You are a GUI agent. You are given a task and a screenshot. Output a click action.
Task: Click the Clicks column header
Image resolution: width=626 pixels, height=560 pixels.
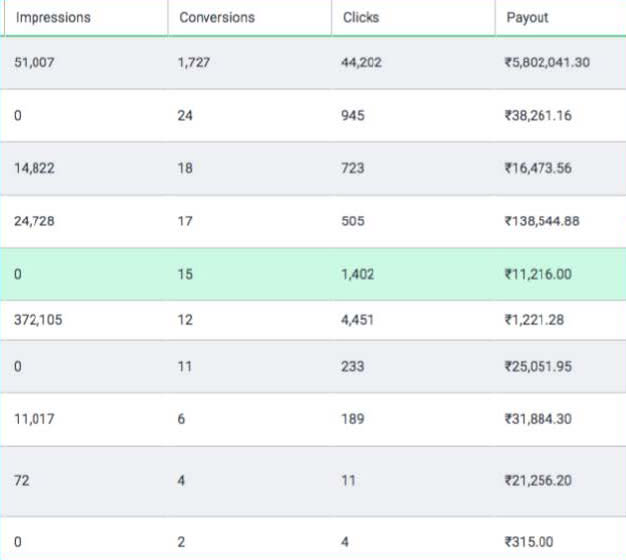click(x=361, y=18)
